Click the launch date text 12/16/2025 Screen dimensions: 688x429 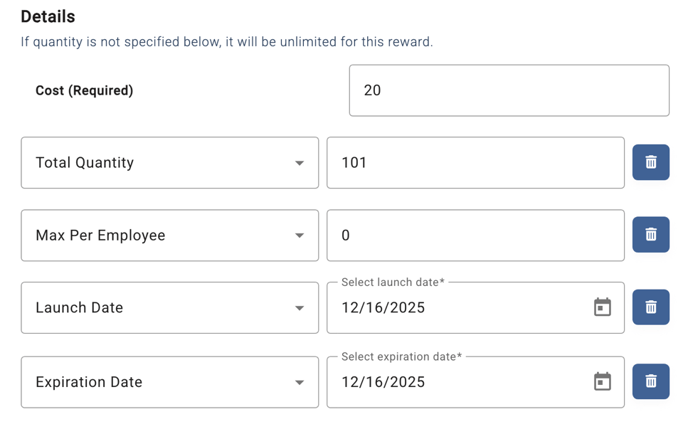384,308
